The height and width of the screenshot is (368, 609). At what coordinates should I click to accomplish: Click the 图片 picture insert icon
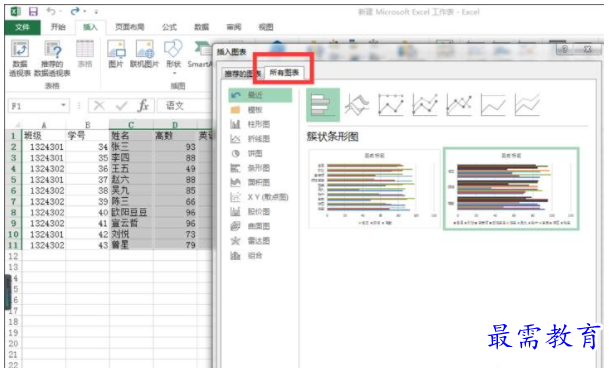(116, 49)
